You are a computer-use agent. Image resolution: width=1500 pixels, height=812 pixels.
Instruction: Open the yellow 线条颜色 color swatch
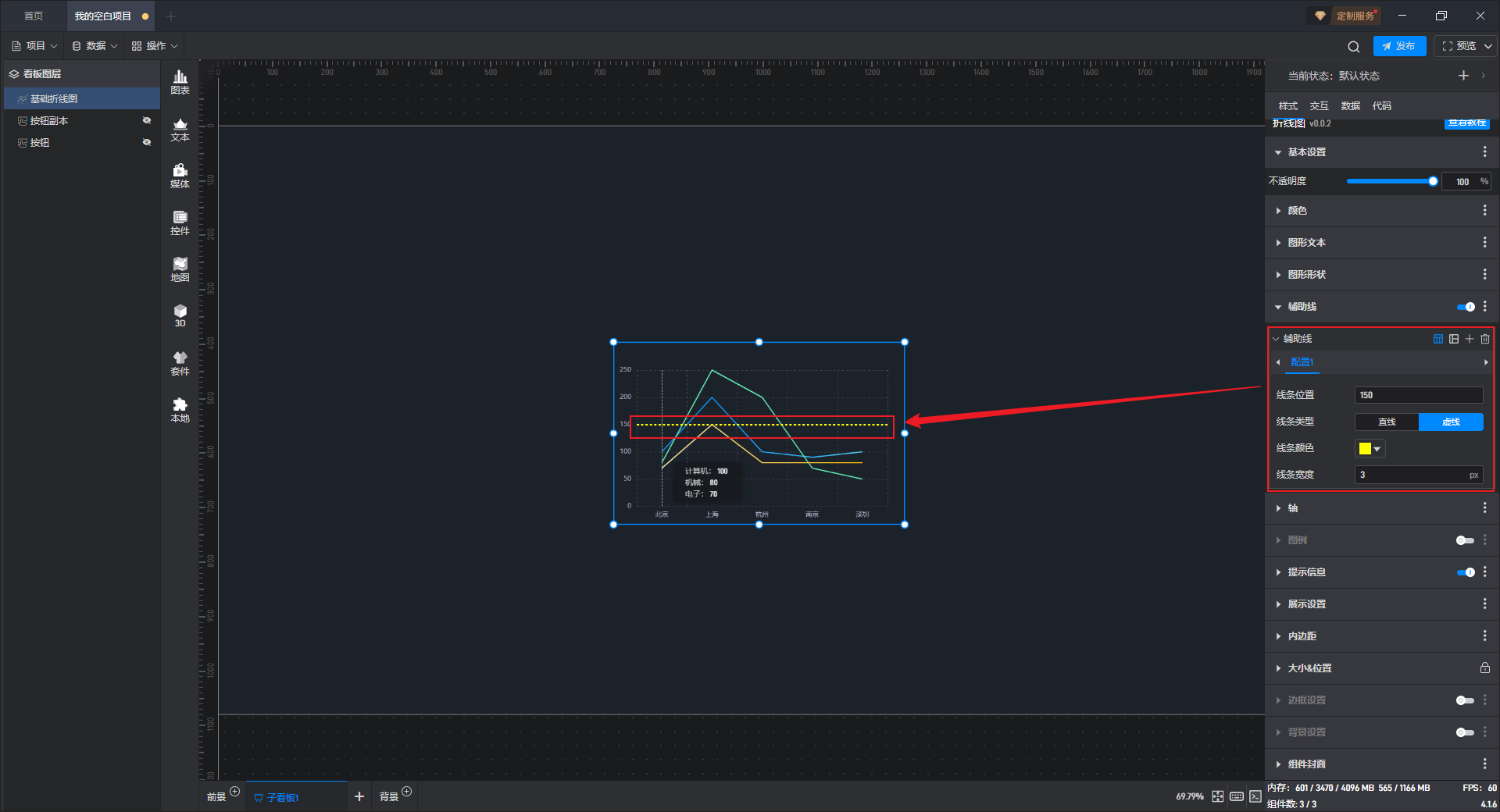click(1370, 448)
